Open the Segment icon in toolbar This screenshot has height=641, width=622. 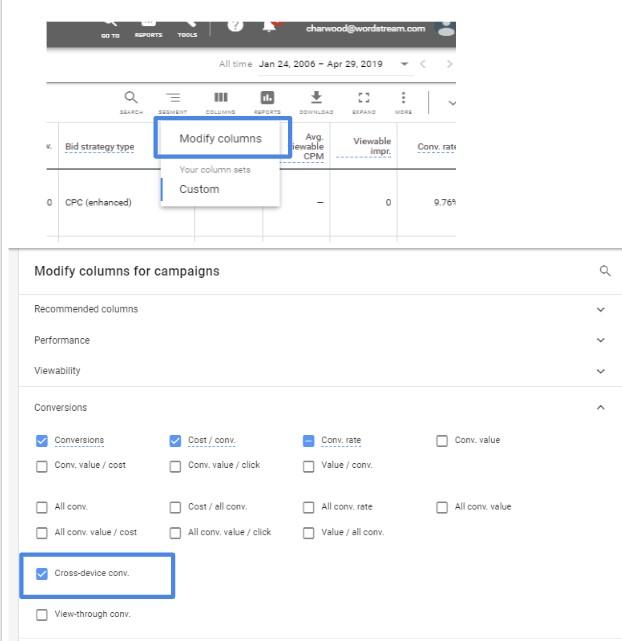tap(173, 98)
